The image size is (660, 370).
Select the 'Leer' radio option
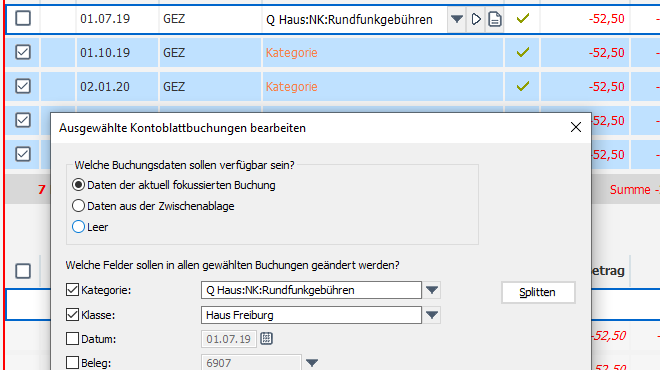click(78, 227)
